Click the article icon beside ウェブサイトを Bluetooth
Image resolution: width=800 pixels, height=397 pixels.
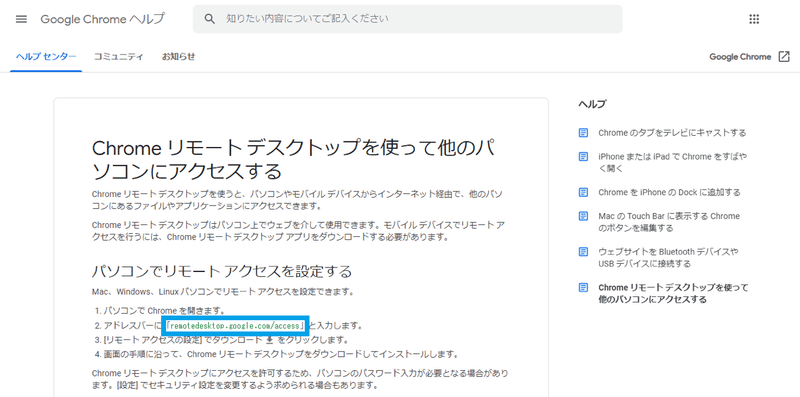point(583,252)
